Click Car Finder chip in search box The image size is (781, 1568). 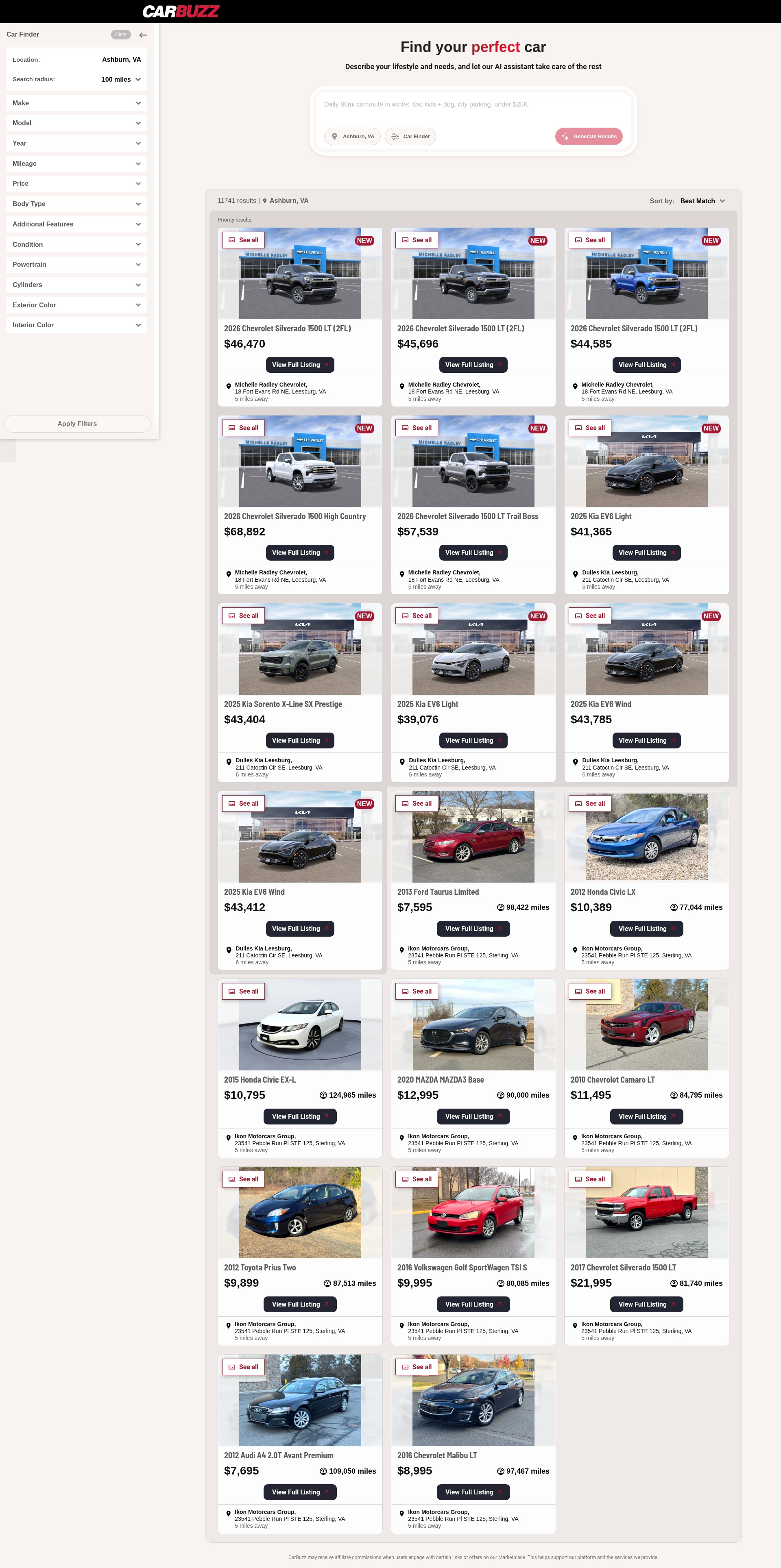[x=410, y=136]
